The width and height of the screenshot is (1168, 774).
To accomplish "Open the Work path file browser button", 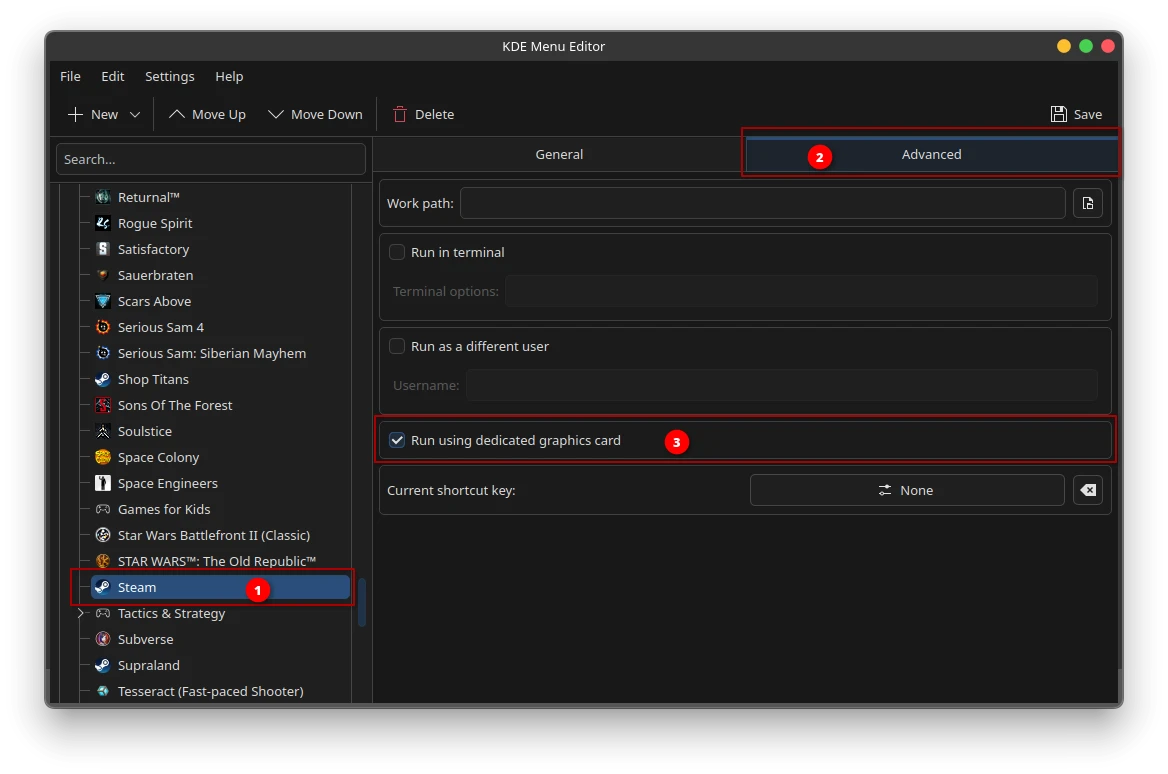I will (1088, 203).
